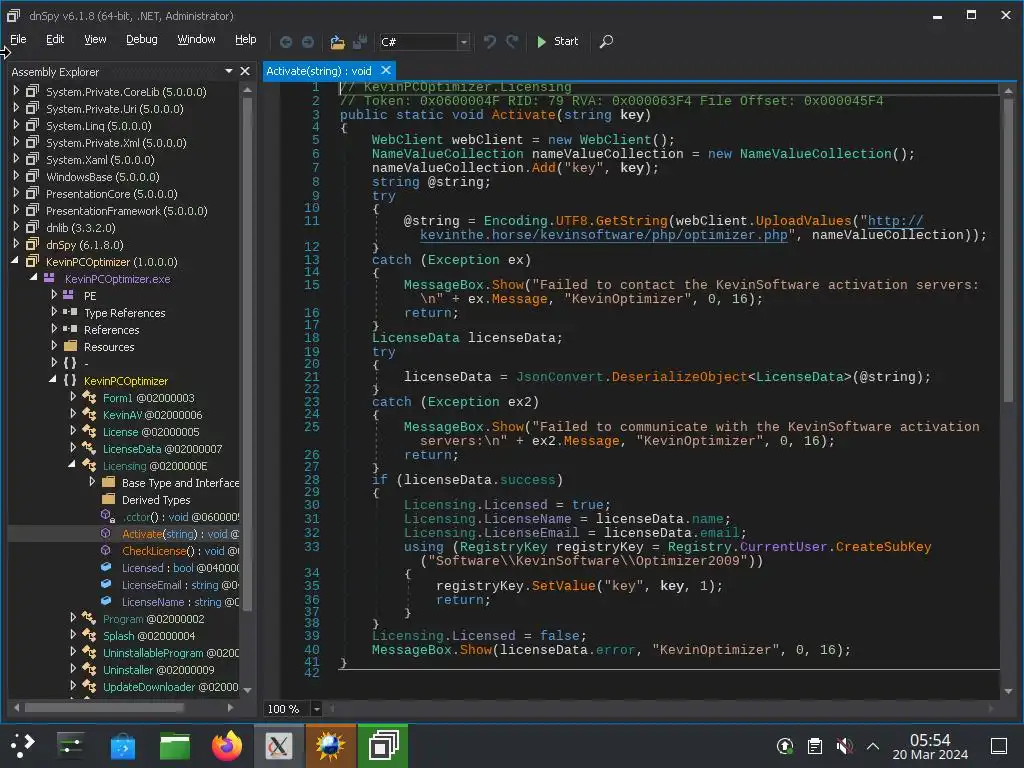Click the Navigate Back arrow in toolbar
This screenshot has height=768, width=1024.
pos(285,42)
